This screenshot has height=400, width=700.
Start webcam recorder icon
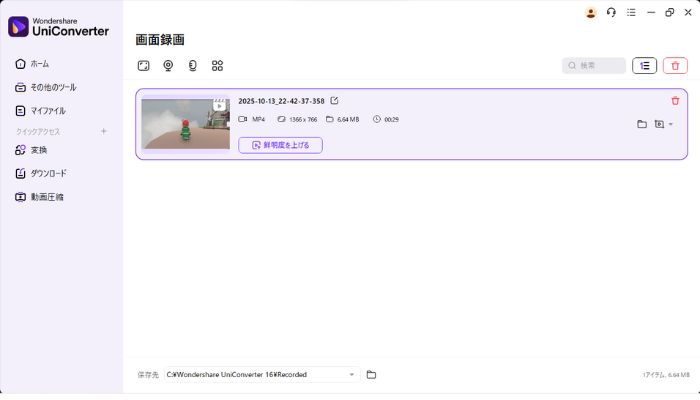coord(168,66)
